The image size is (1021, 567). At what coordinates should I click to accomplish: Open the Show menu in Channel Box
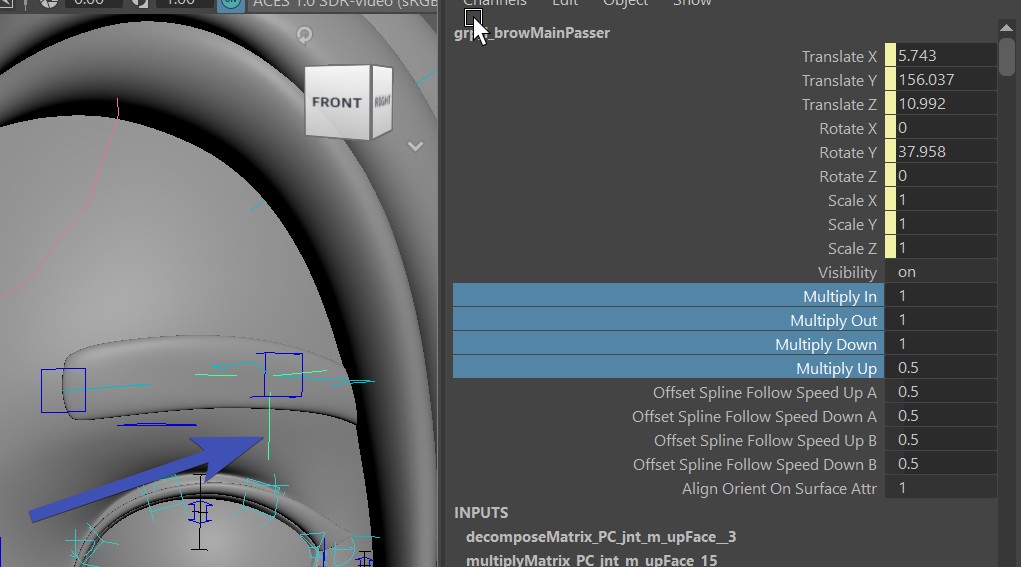click(x=692, y=3)
